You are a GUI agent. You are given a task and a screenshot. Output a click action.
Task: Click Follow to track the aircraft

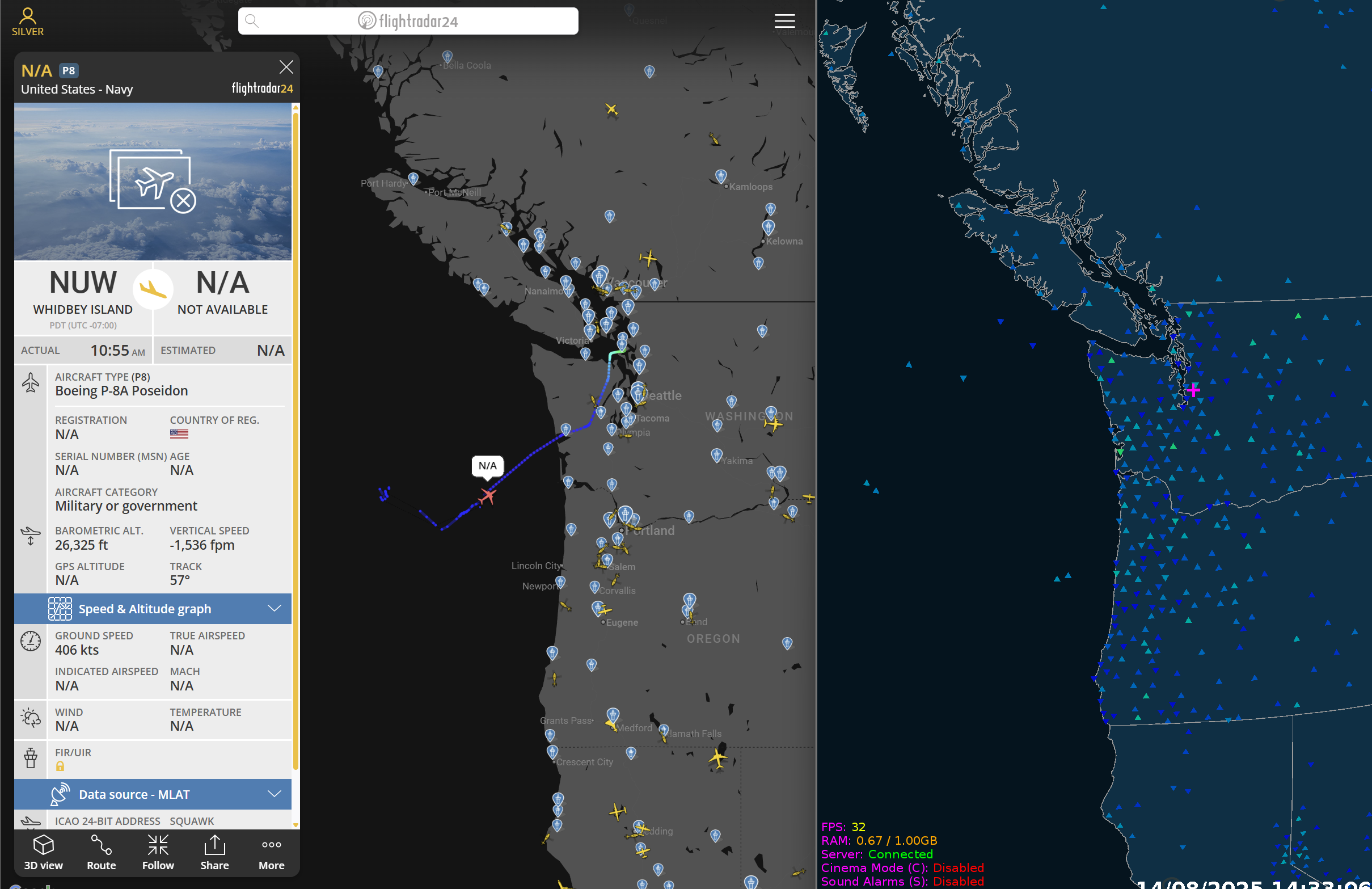[158, 852]
